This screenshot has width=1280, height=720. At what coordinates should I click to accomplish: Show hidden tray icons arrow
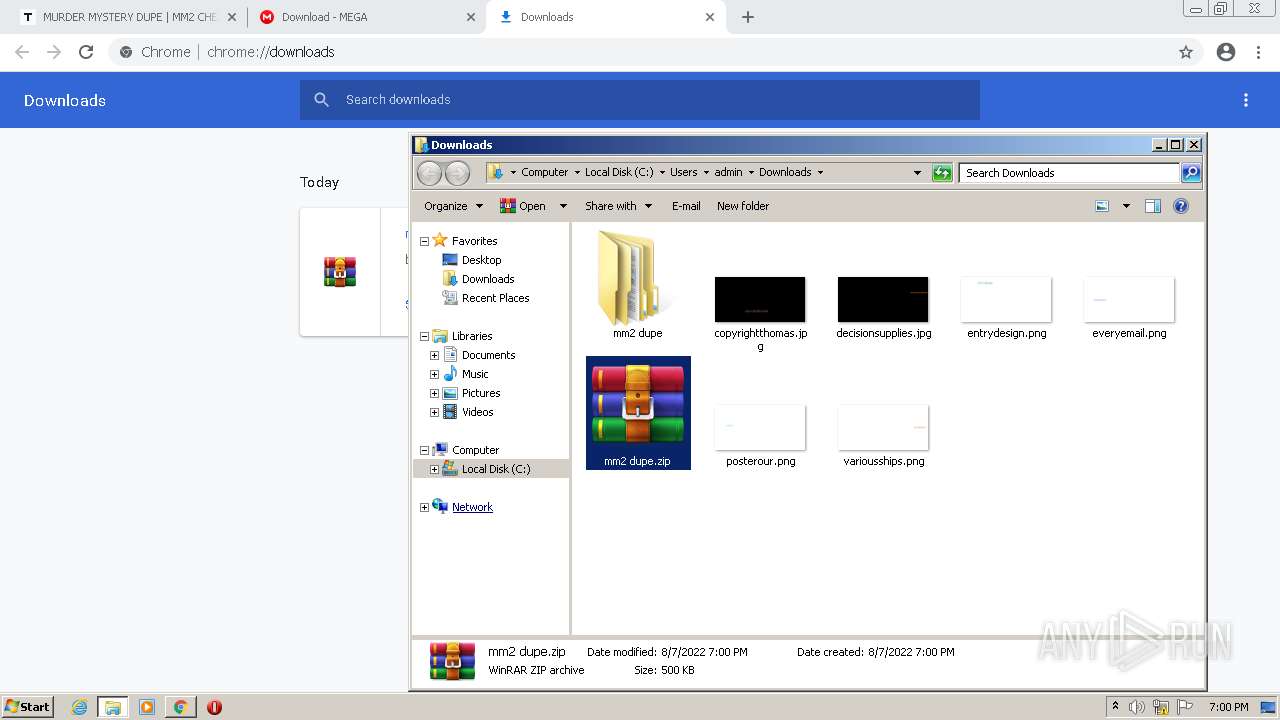pos(1115,707)
